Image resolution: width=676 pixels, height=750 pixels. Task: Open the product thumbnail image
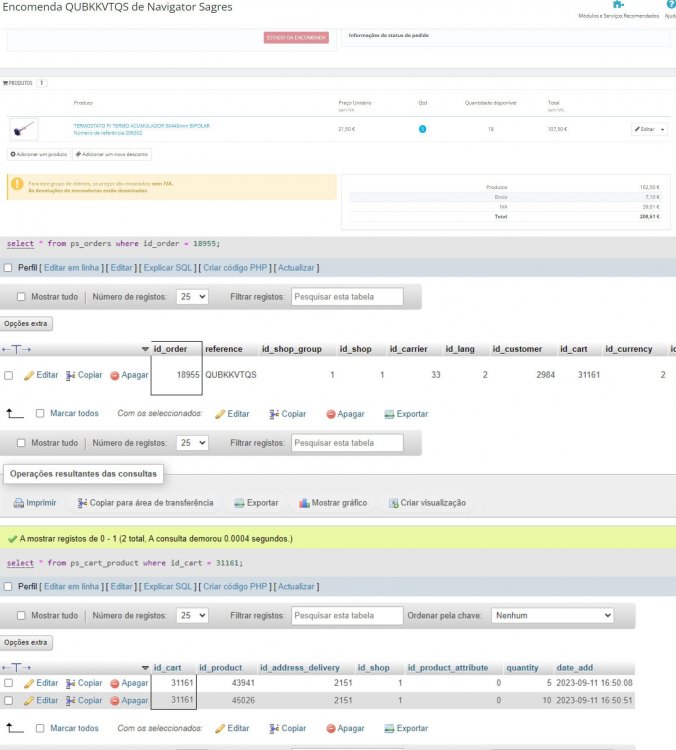pos(24,129)
